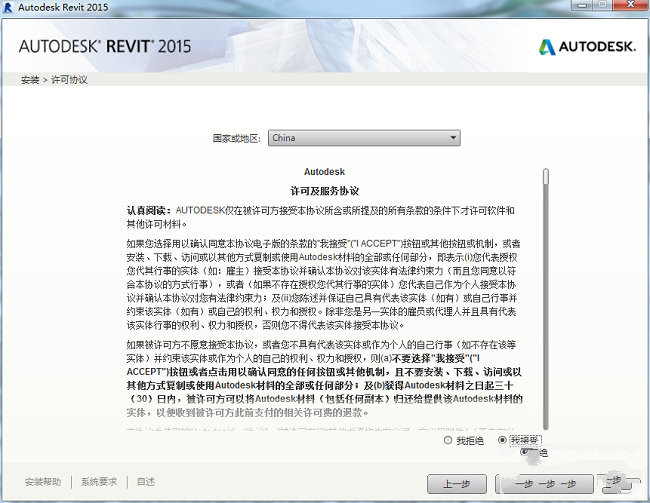Select the 我接受 (I Accept) radio button

[x=502, y=440]
